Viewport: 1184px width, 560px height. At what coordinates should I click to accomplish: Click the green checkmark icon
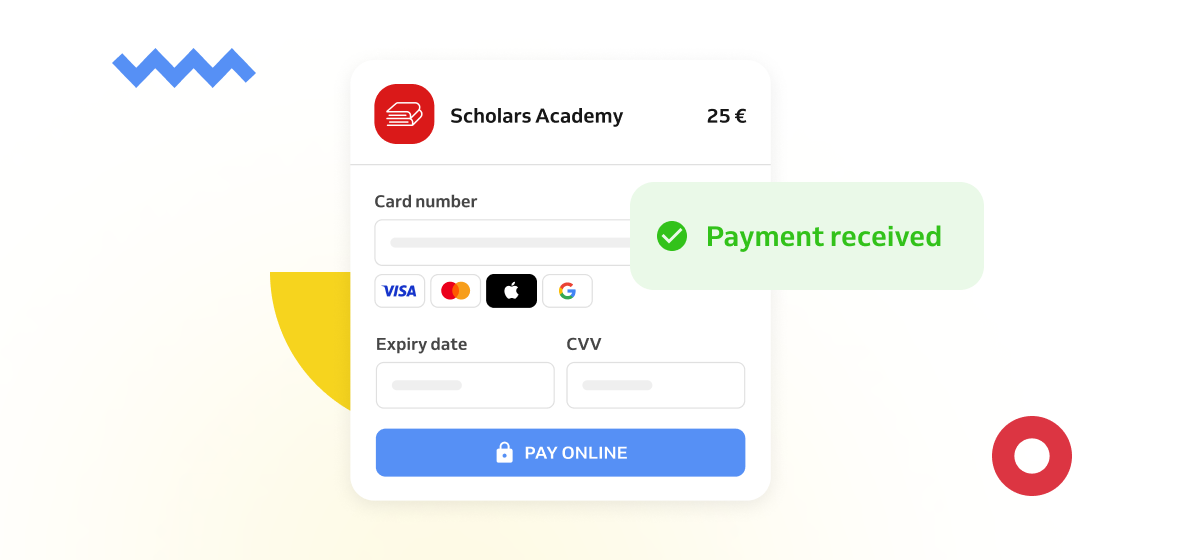coord(671,236)
